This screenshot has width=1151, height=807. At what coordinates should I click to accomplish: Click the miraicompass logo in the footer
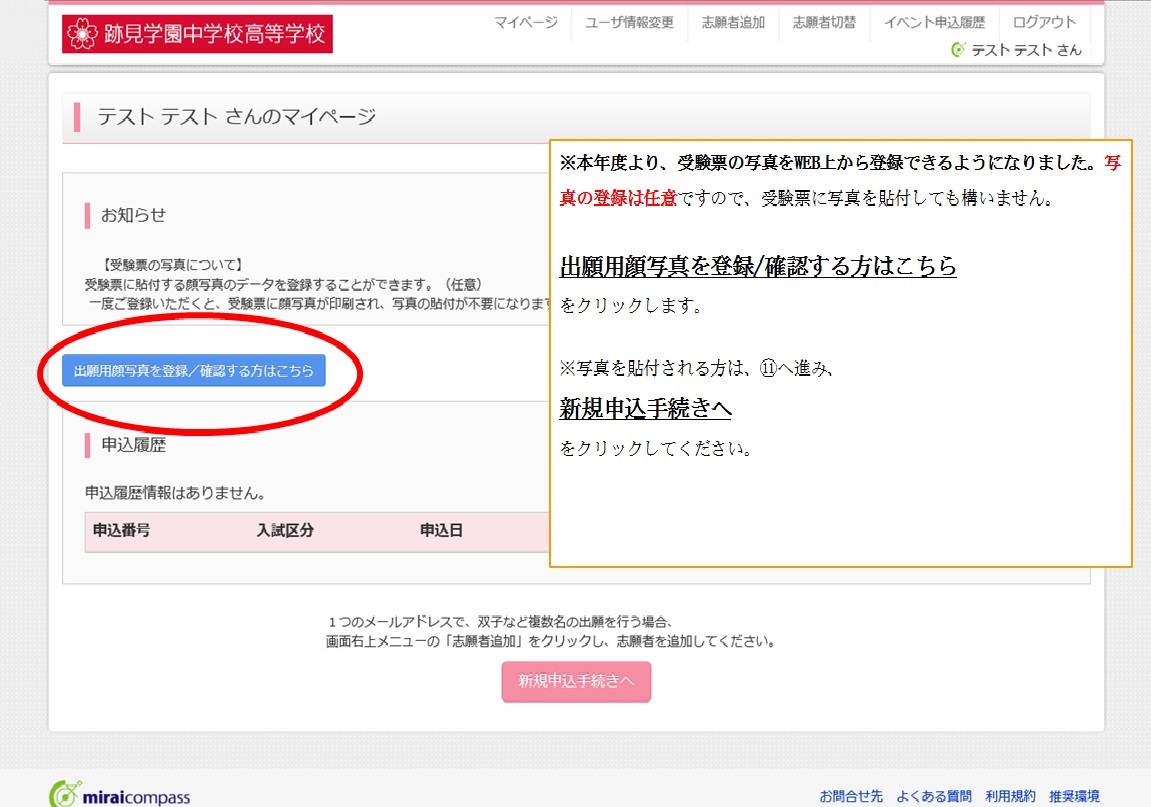pyautogui.click(x=120, y=795)
